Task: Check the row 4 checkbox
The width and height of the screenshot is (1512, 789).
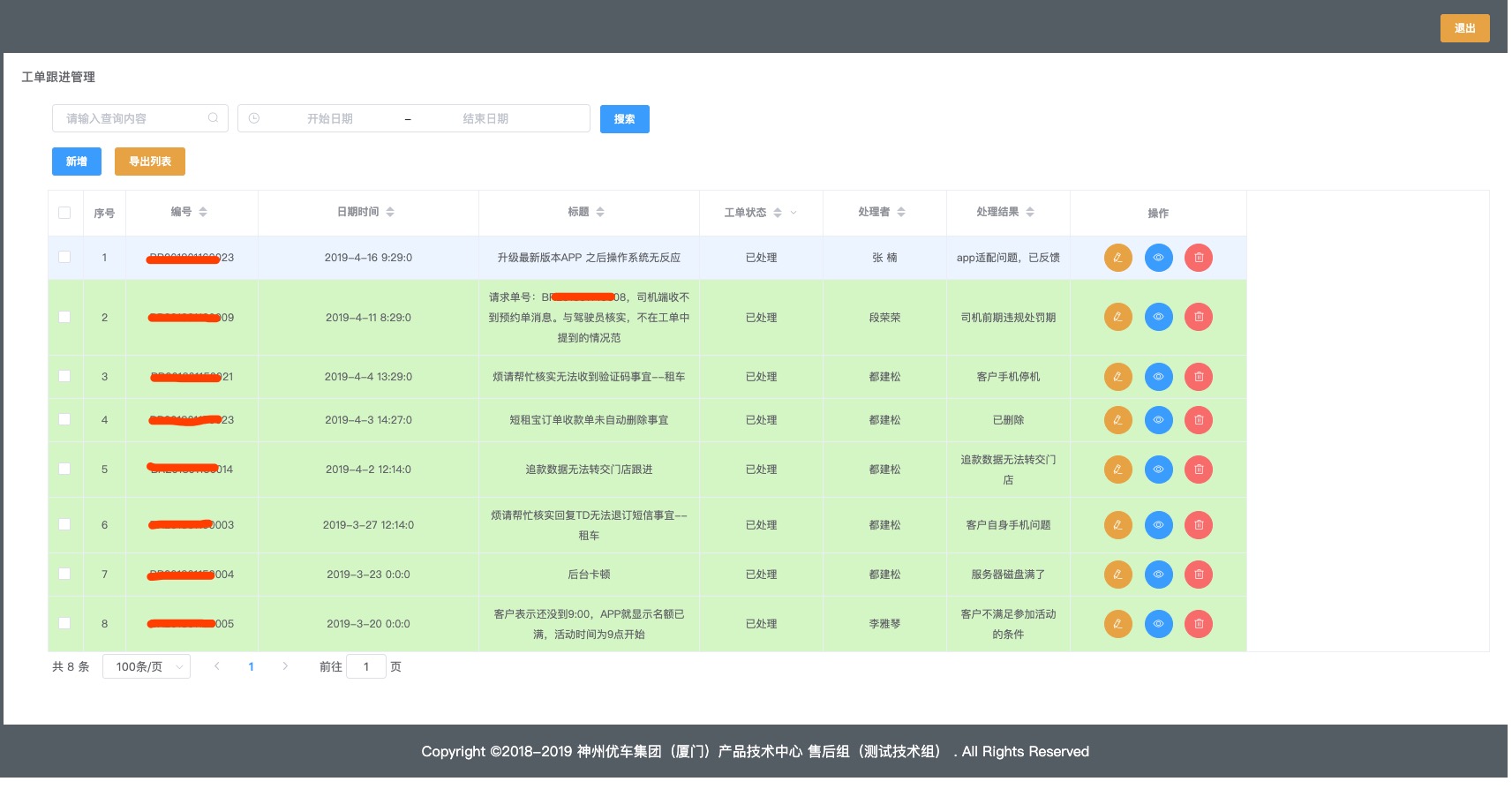Action: click(64, 419)
